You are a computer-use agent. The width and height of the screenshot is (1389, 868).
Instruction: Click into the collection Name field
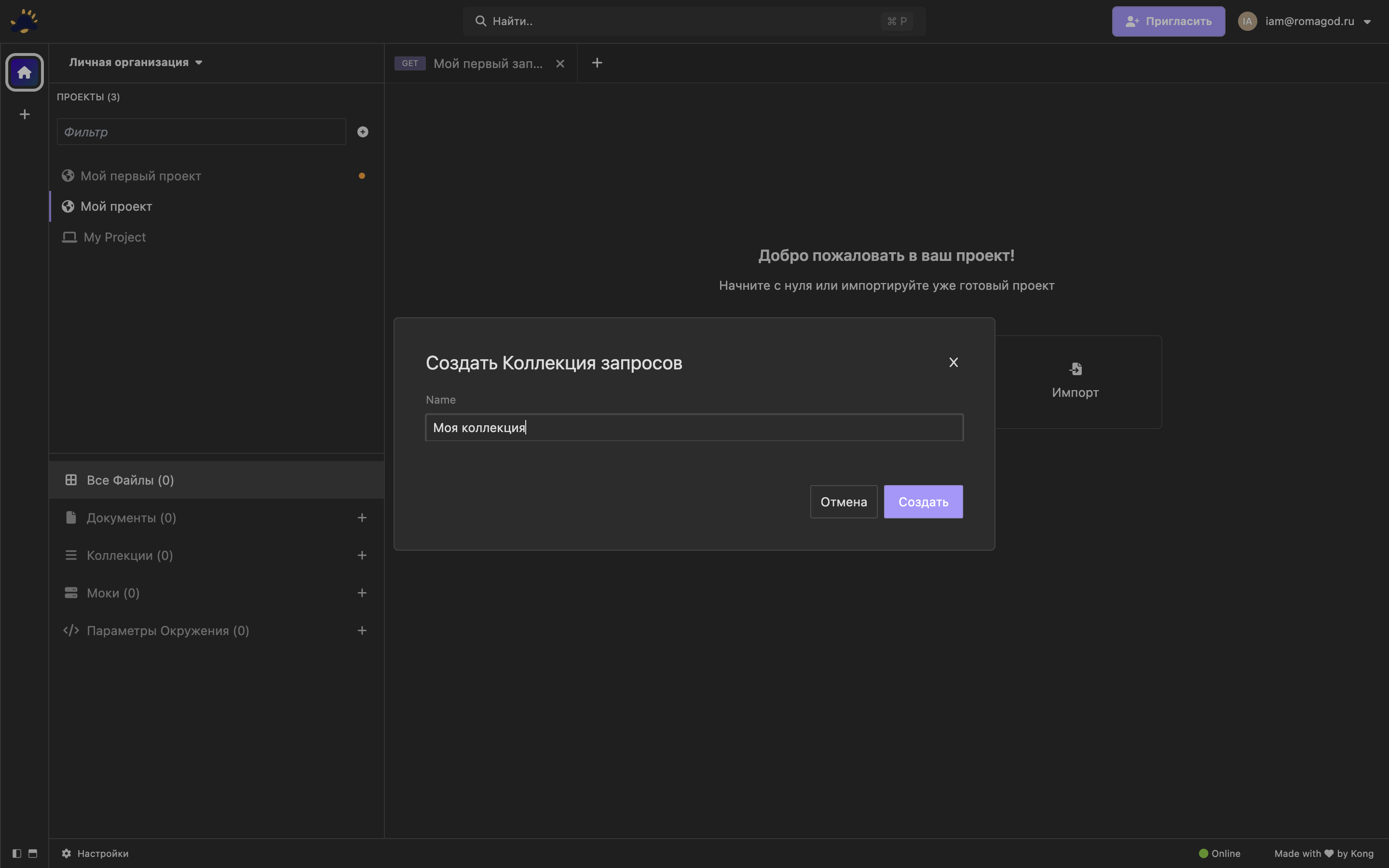click(x=694, y=428)
